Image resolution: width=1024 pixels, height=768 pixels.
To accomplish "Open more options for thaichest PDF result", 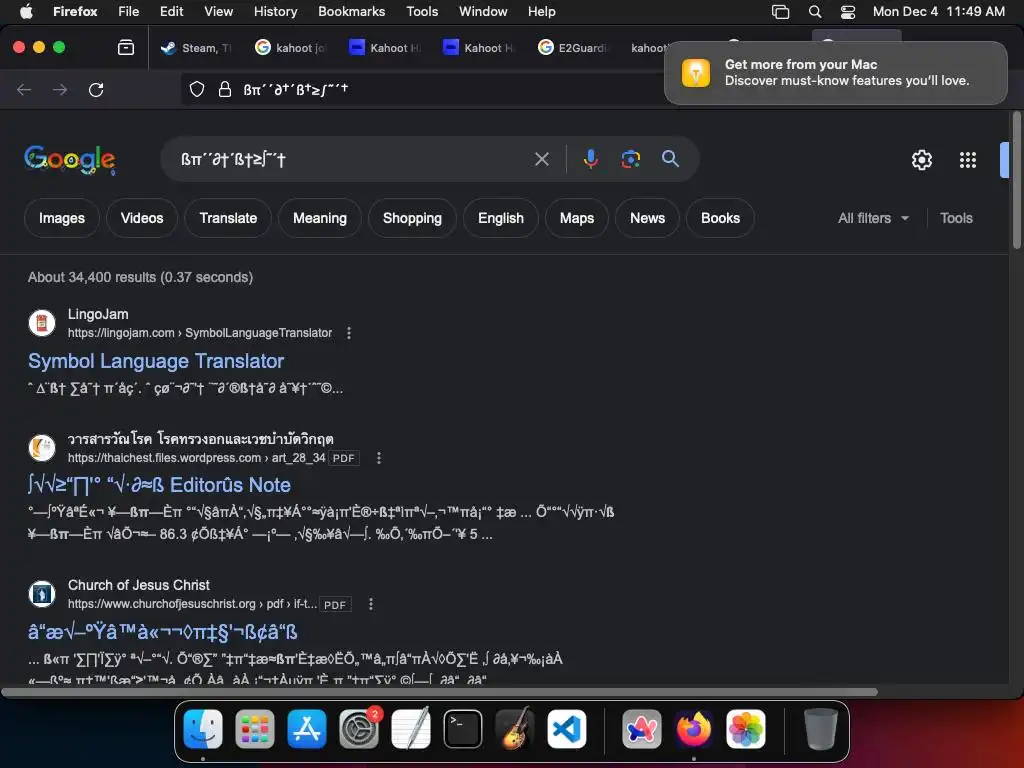I will pos(379,458).
